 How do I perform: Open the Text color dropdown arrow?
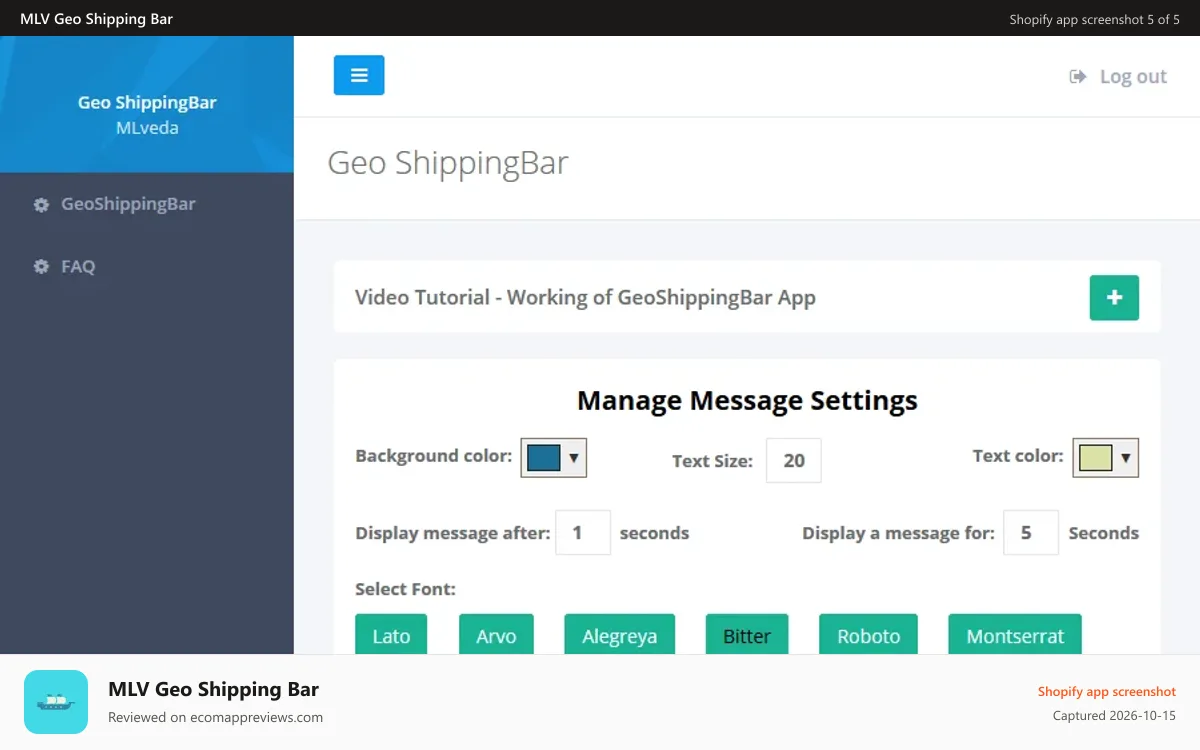pos(1126,458)
